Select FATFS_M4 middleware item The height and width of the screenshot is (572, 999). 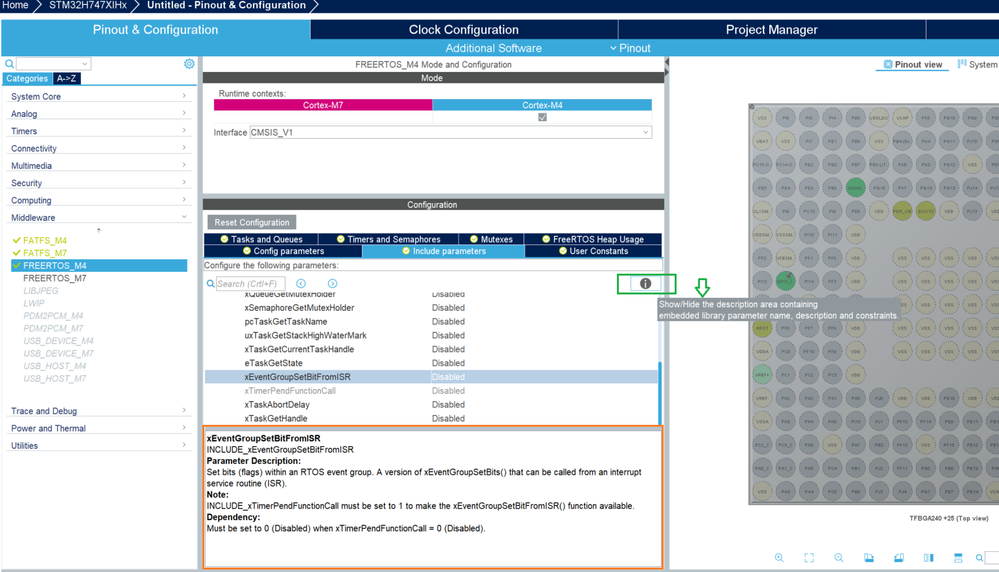coord(45,240)
